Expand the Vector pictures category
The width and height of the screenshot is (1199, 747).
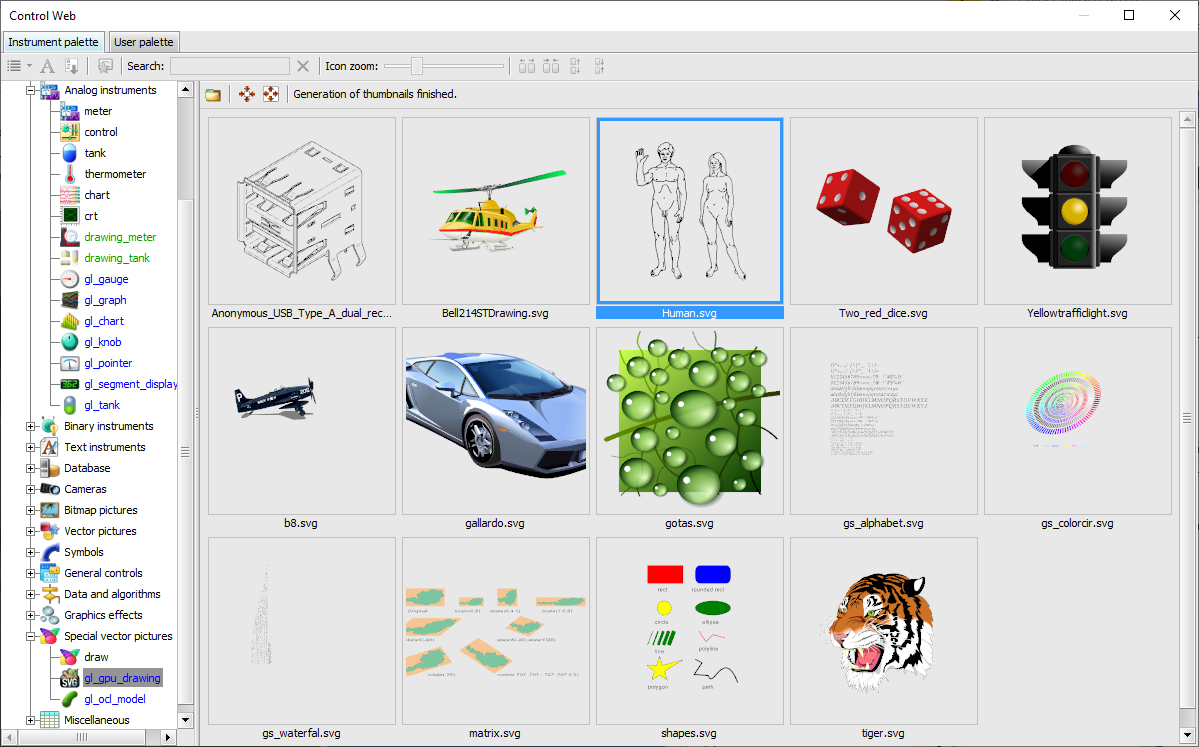coord(31,531)
